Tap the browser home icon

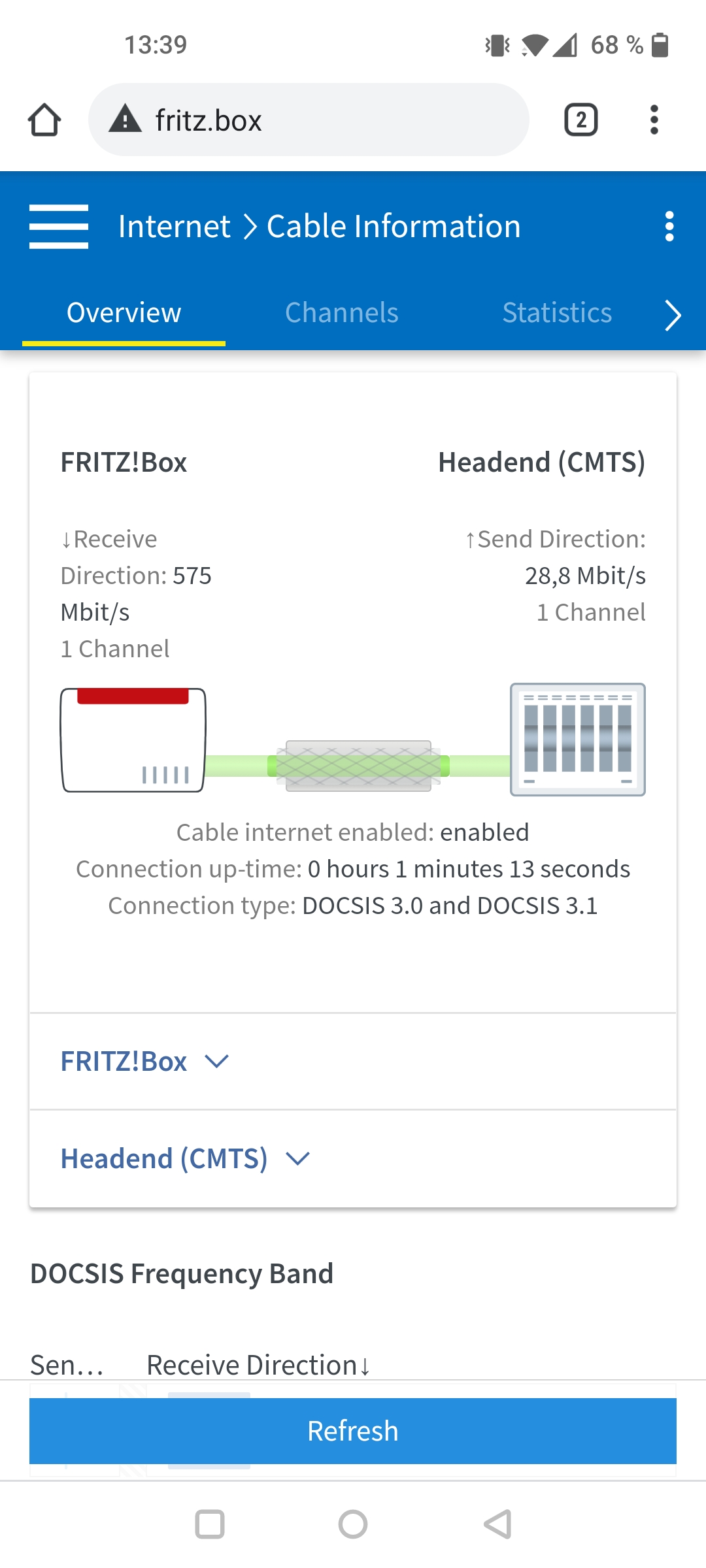[44, 120]
